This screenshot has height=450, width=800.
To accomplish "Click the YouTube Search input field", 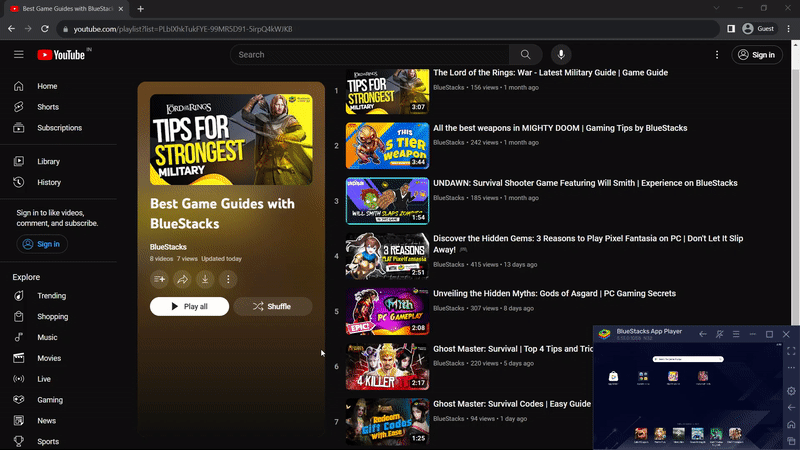I will coord(370,55).
